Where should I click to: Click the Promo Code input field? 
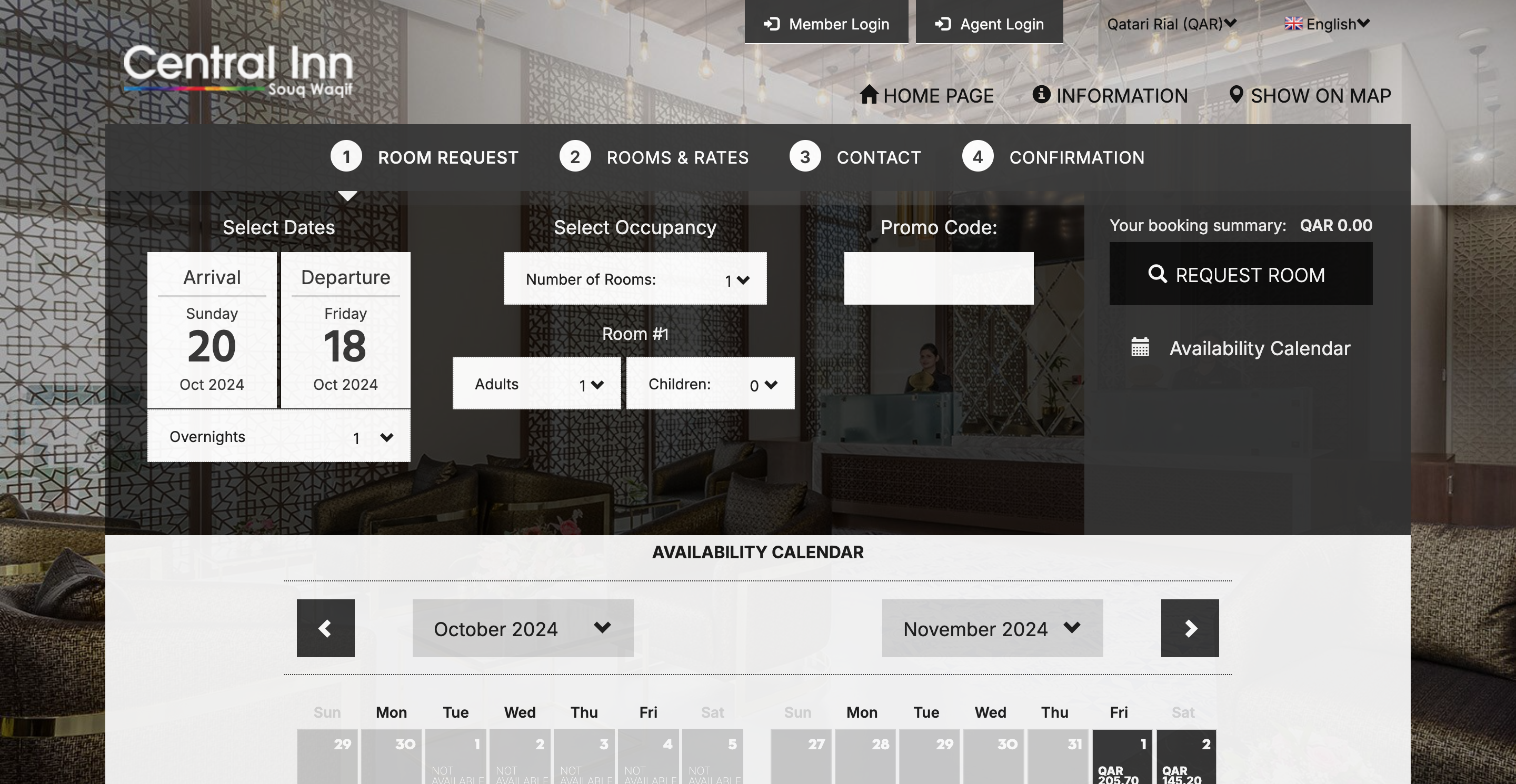click(x=939, y=278)
